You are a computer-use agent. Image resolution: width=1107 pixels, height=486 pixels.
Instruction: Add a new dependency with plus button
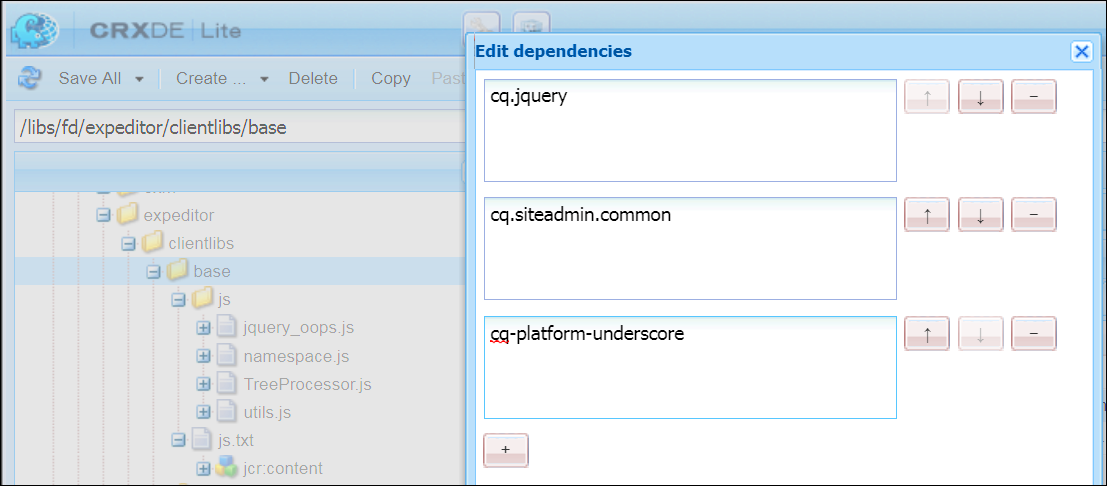coord(505,450)
